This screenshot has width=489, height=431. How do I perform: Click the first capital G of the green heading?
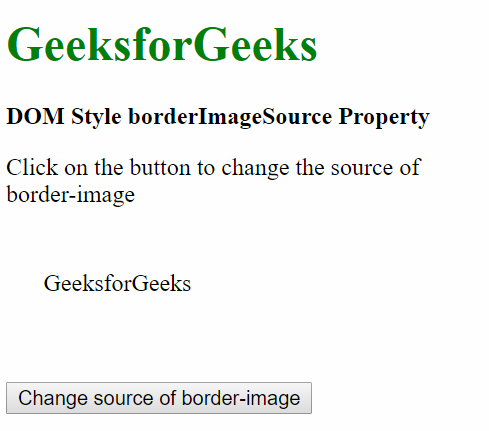point(23,45)
